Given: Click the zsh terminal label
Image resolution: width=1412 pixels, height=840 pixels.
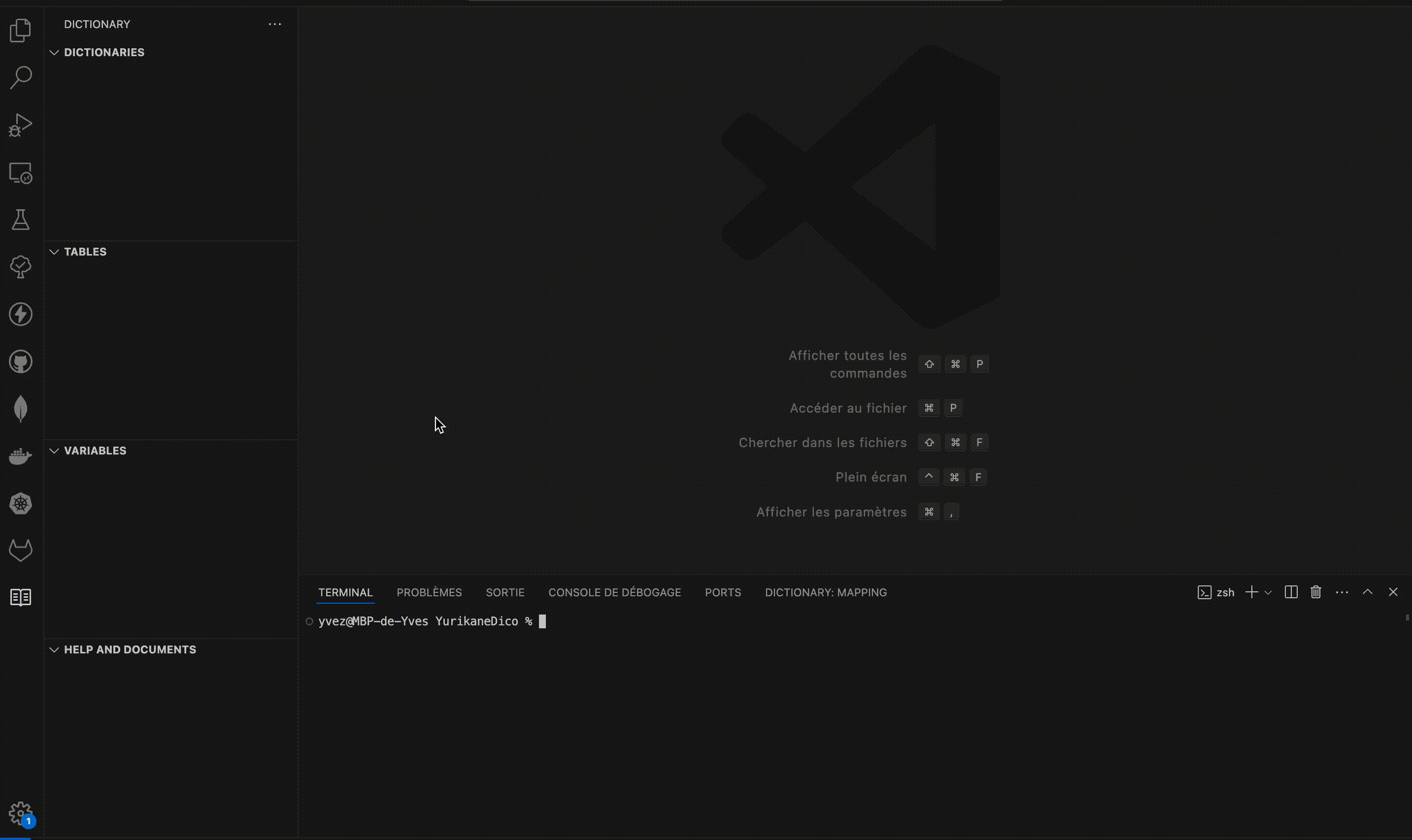Looking at the screenshot, I should pos(1225,593).
